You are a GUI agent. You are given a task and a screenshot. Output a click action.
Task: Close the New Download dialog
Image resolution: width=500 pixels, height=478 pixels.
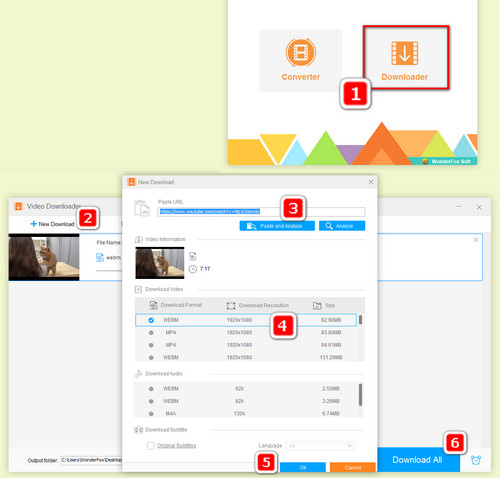[371, 182]
